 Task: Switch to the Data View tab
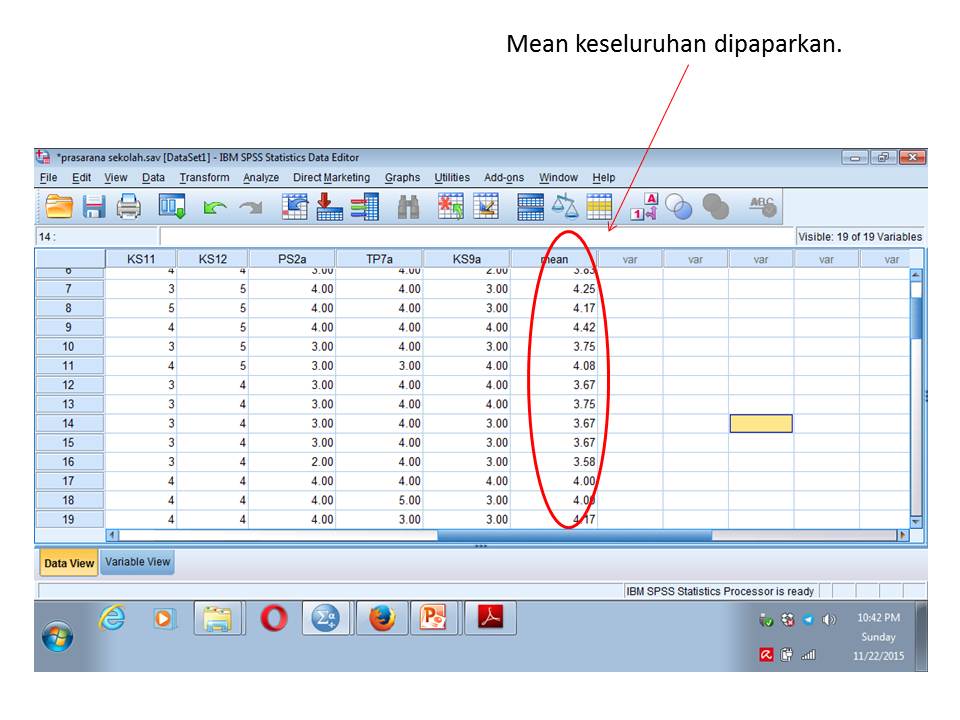point(69,563)
